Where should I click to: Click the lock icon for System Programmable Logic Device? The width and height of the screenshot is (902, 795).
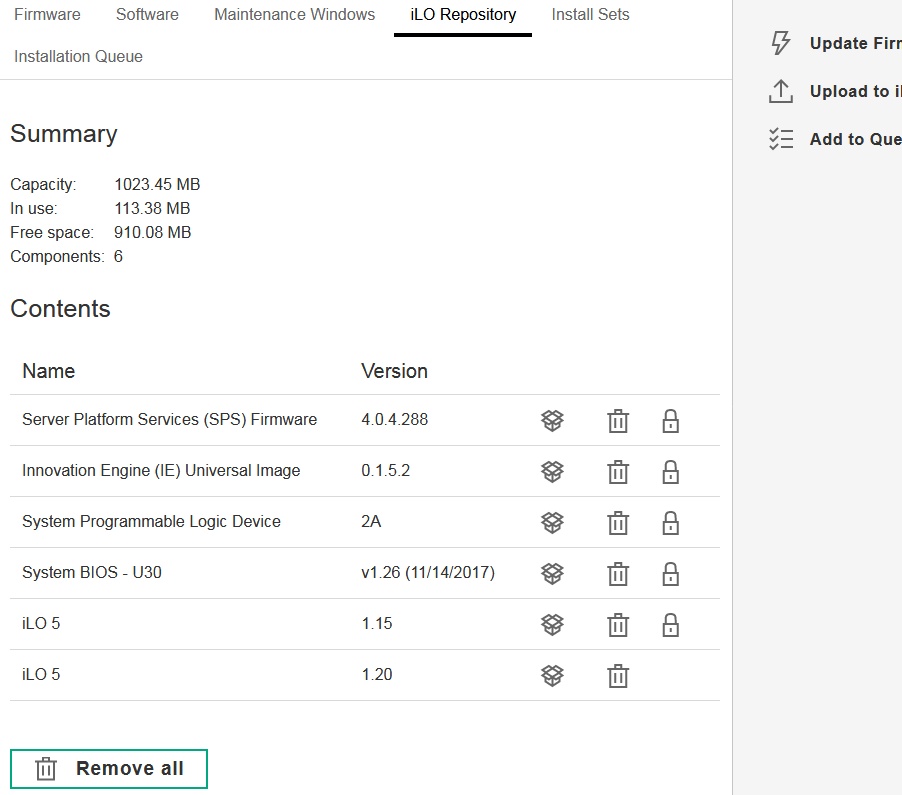(670, 522)
